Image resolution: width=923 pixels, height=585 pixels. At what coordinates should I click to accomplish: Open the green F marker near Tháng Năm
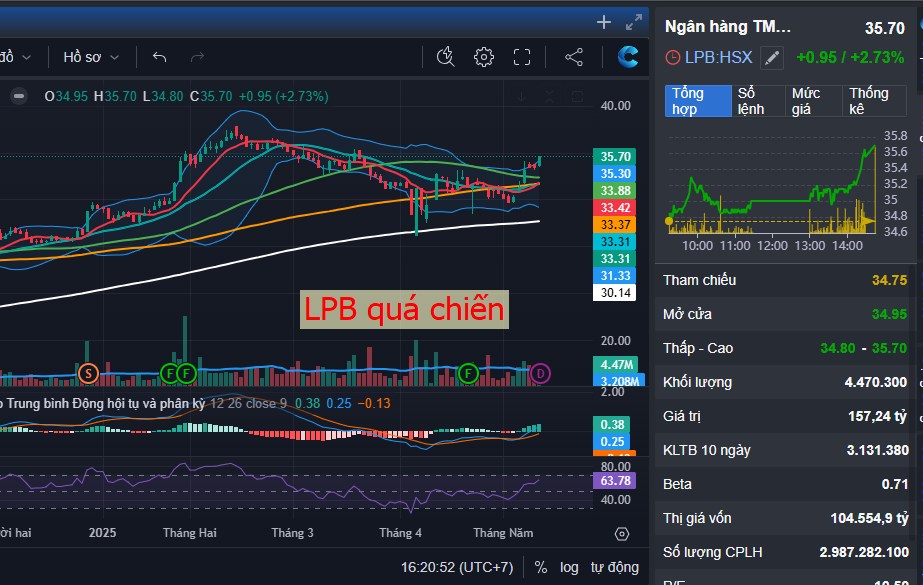click(468, 373)
